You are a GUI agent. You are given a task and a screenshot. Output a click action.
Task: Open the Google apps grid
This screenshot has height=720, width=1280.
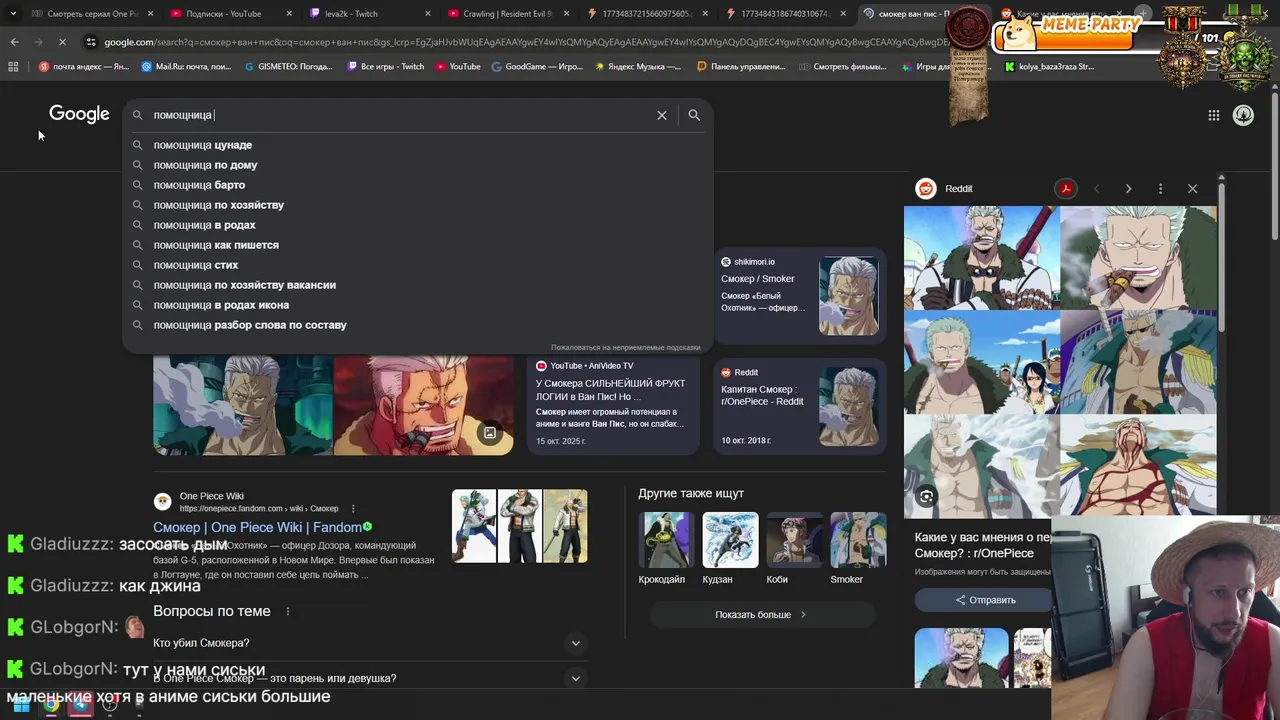pos(1213,115)
